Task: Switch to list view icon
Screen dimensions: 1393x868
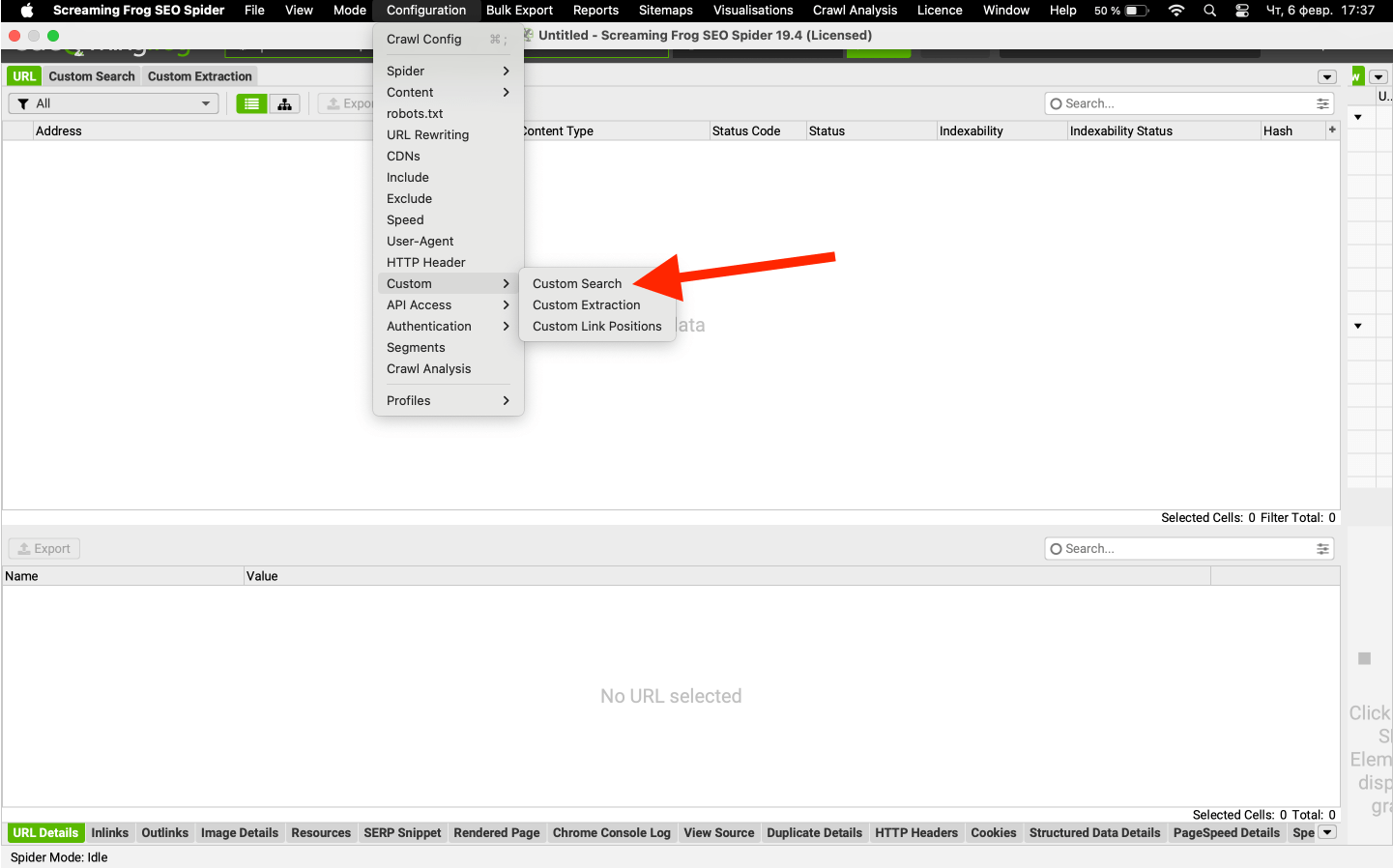Action: [251, 103]
